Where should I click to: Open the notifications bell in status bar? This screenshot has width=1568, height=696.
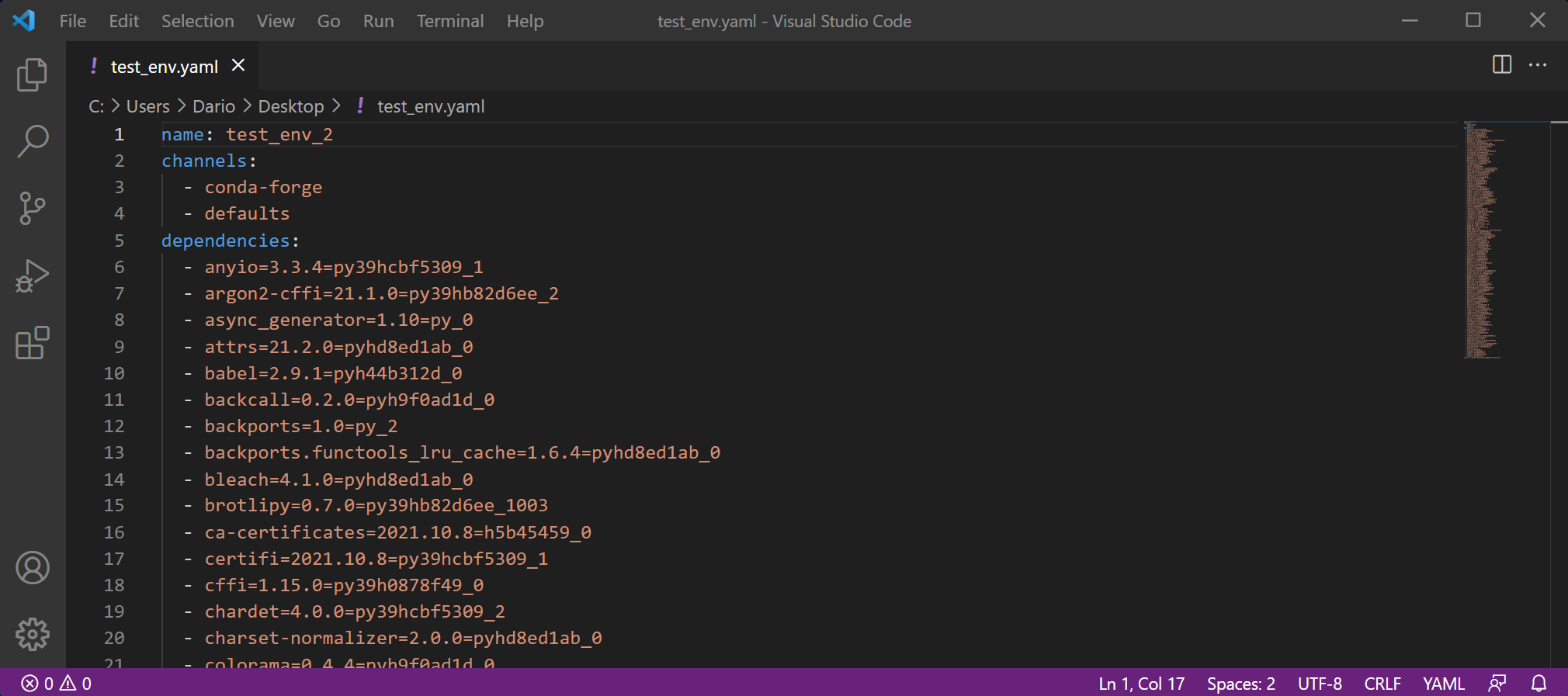1539,684
